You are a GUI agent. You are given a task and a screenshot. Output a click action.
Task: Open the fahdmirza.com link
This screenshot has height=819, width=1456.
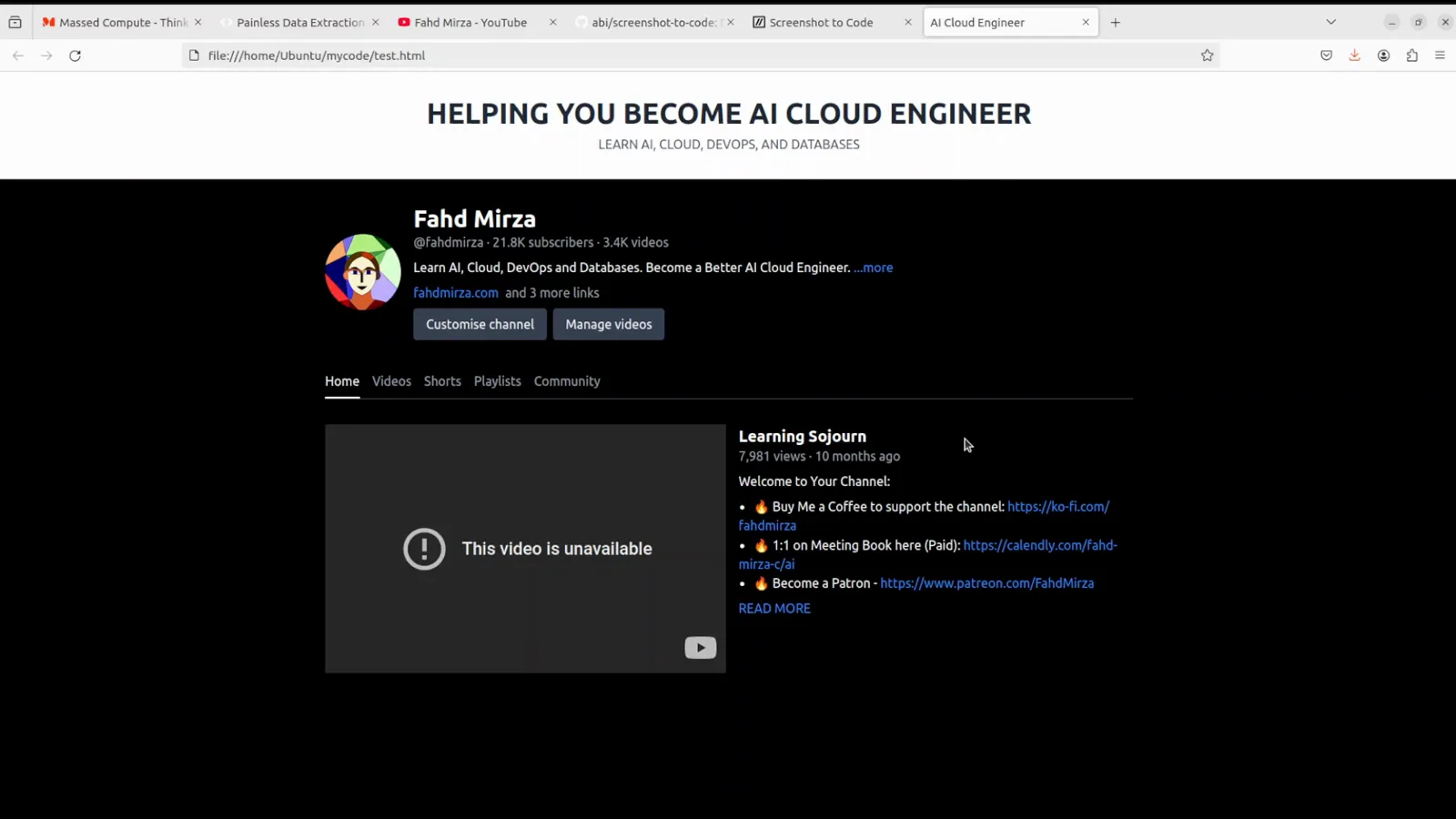pyautogui.click(x=456, y=293)
